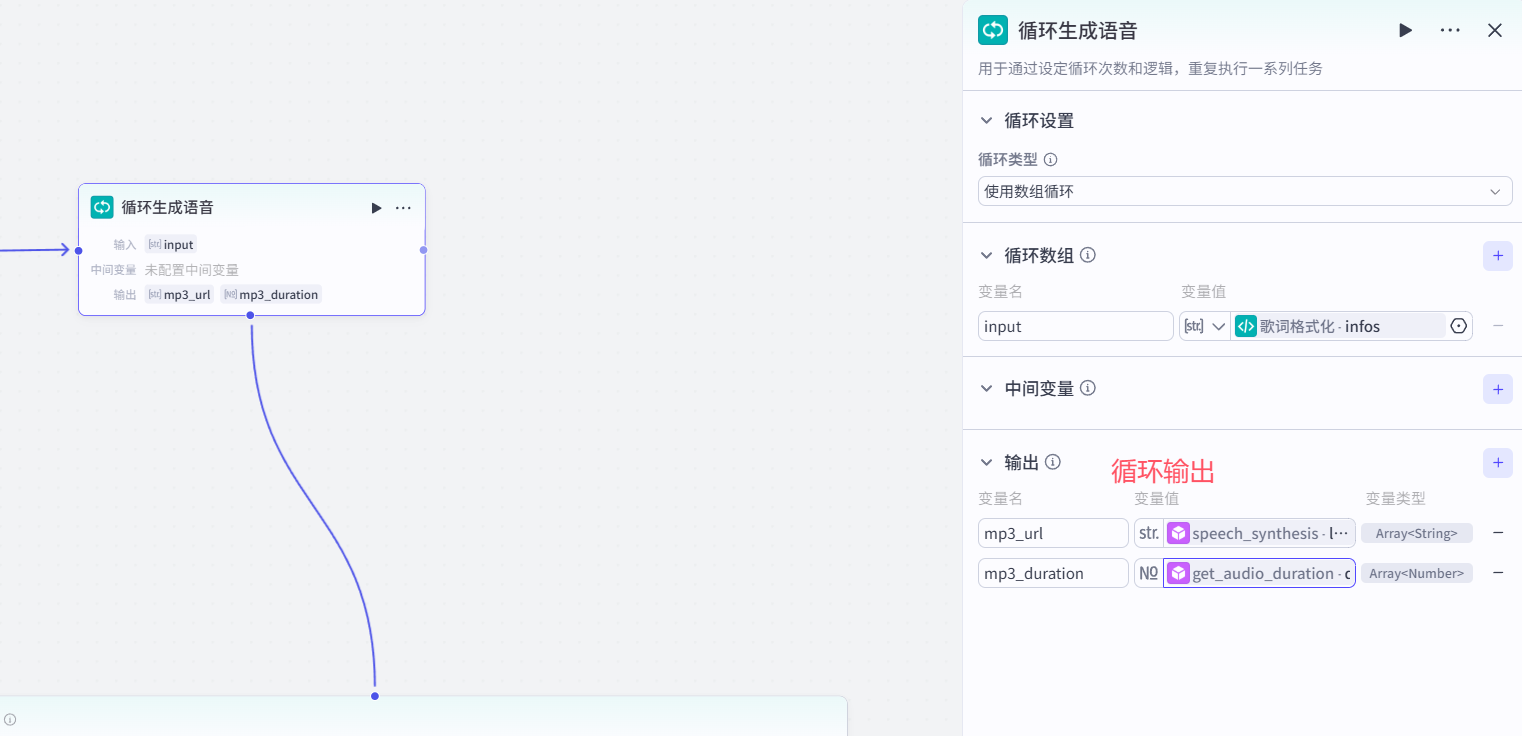Click the mp3_duration tag on canvas node
This screenshot has height=736, width=1522.
tap(271, 294)
